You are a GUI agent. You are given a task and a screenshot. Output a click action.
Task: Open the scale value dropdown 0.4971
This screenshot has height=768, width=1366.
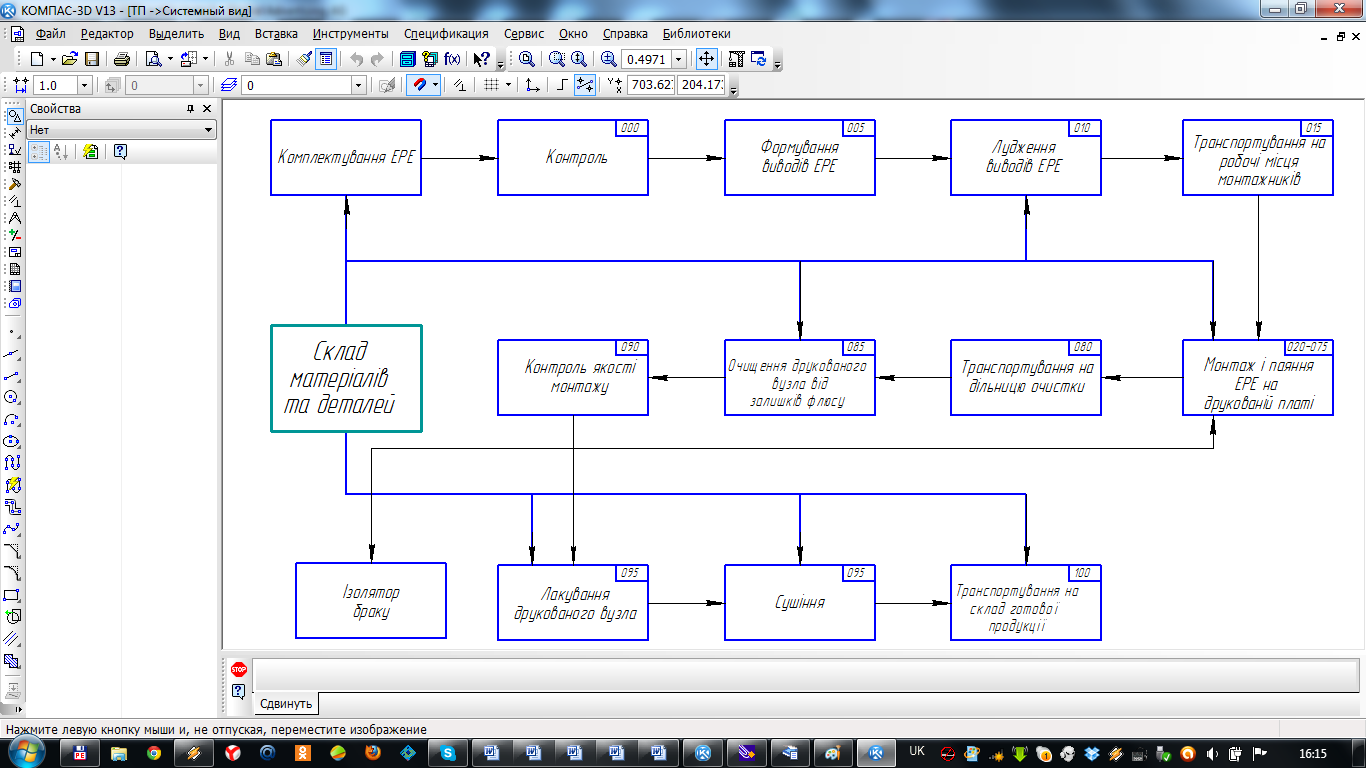pyautogui.click(x=679, y=59)
